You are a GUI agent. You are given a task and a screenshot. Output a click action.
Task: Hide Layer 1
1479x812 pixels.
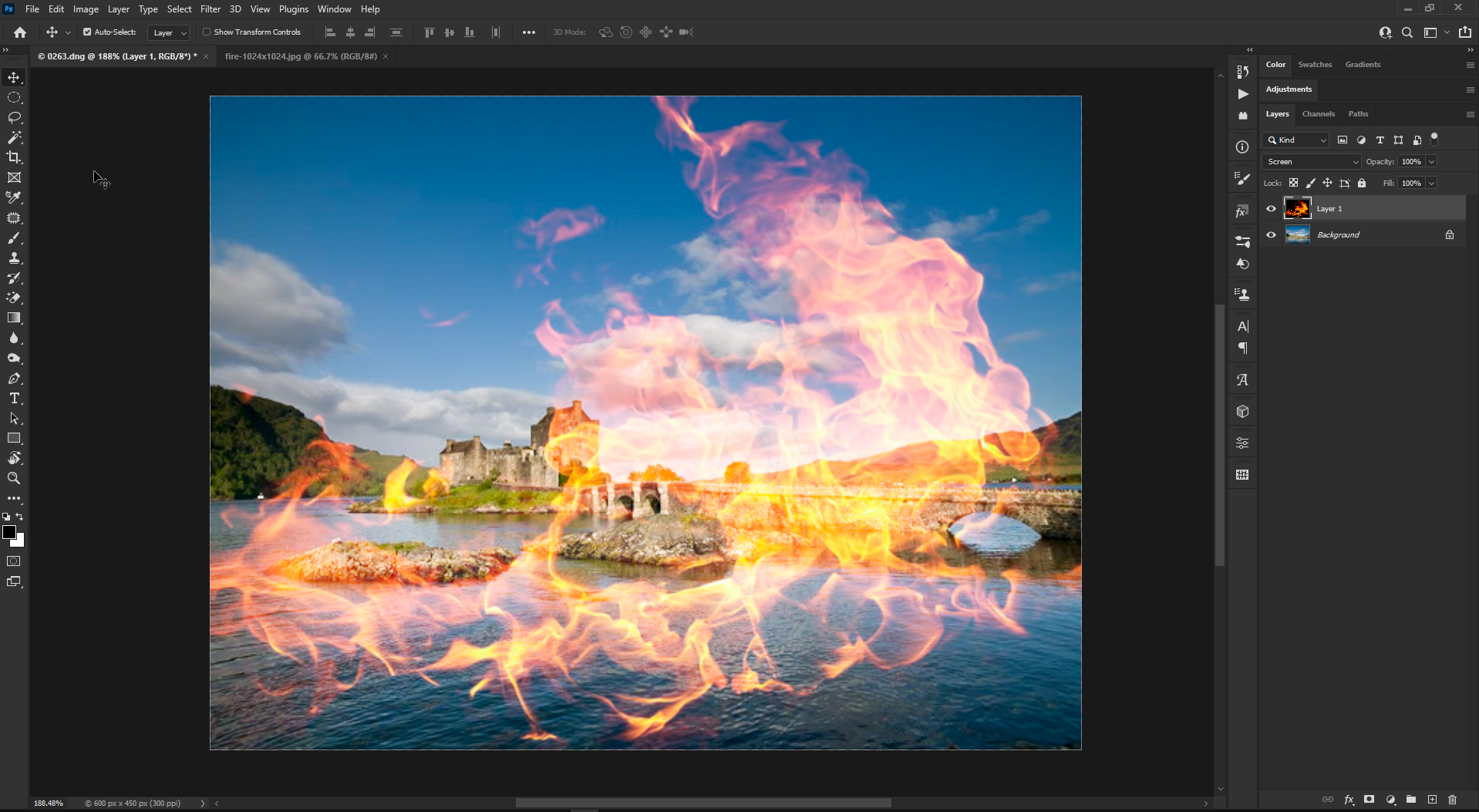[1271, 208]
